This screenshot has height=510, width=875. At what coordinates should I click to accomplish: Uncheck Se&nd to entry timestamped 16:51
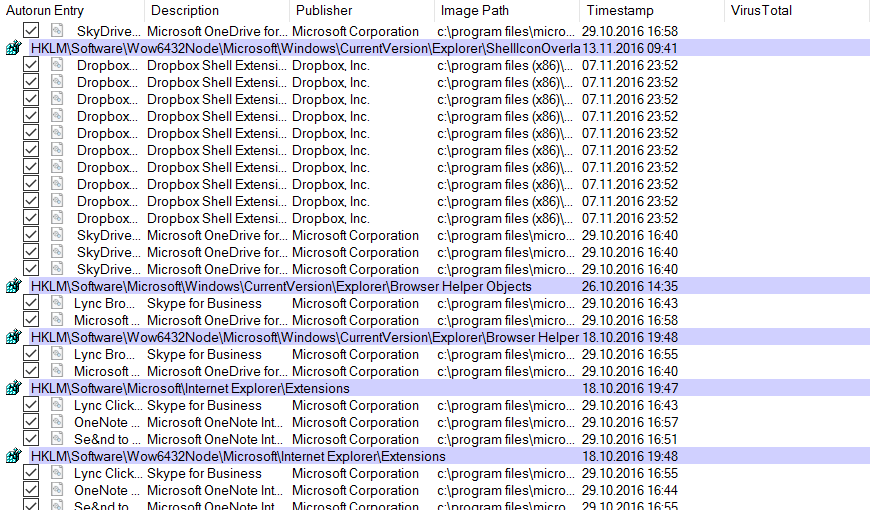click(31, 439)
